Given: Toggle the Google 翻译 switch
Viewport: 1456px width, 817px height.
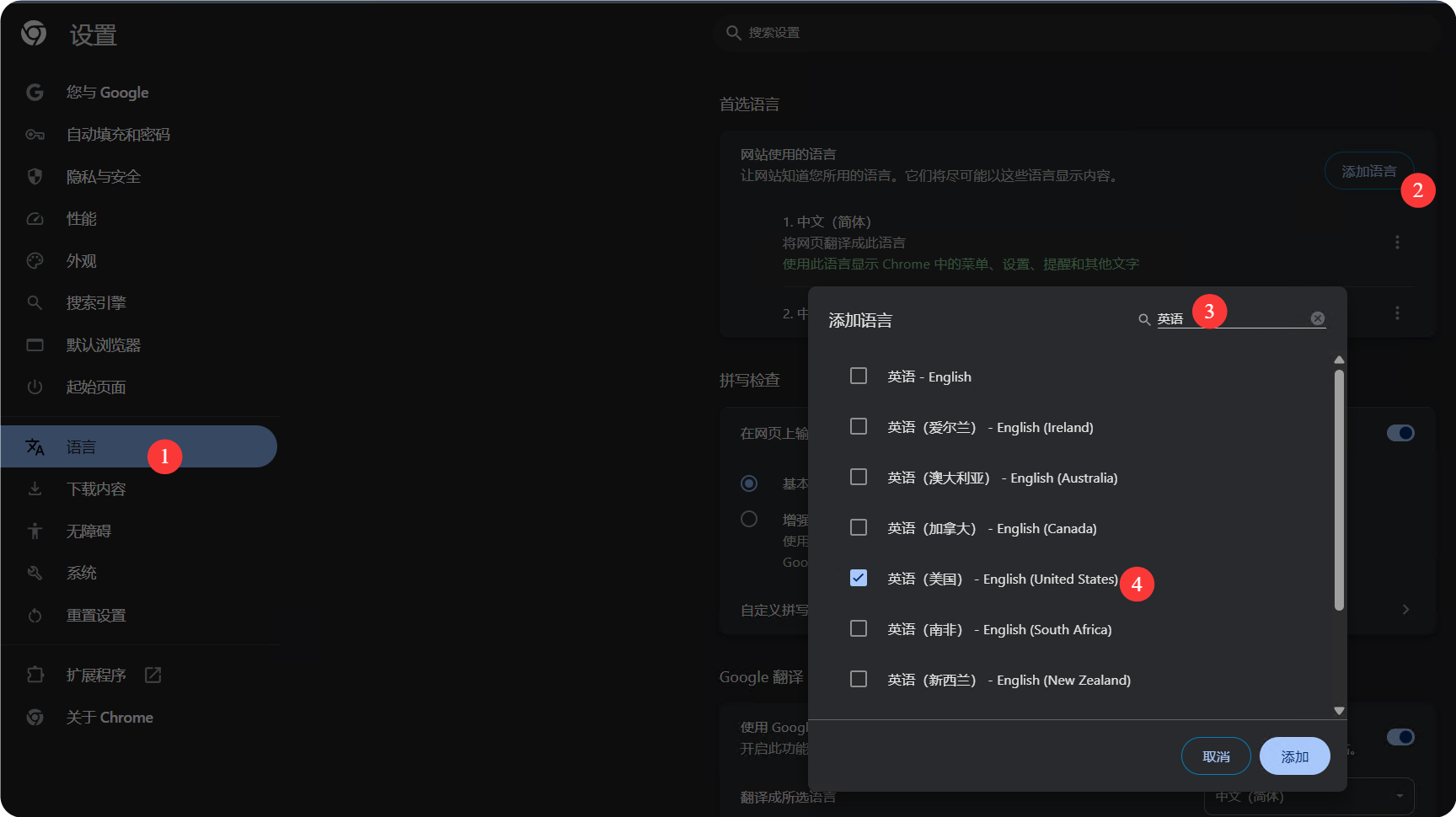Looking at the screenshot, I should click(x=1400, y=737).
